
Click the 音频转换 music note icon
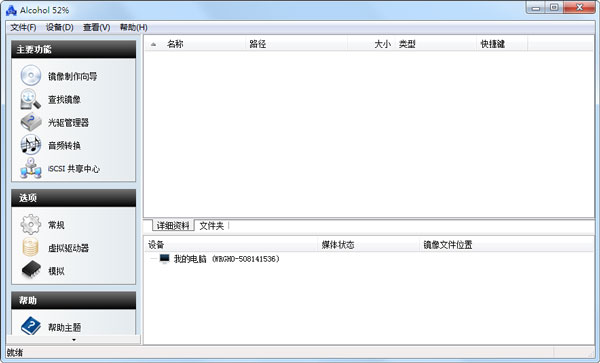[31, 145]
